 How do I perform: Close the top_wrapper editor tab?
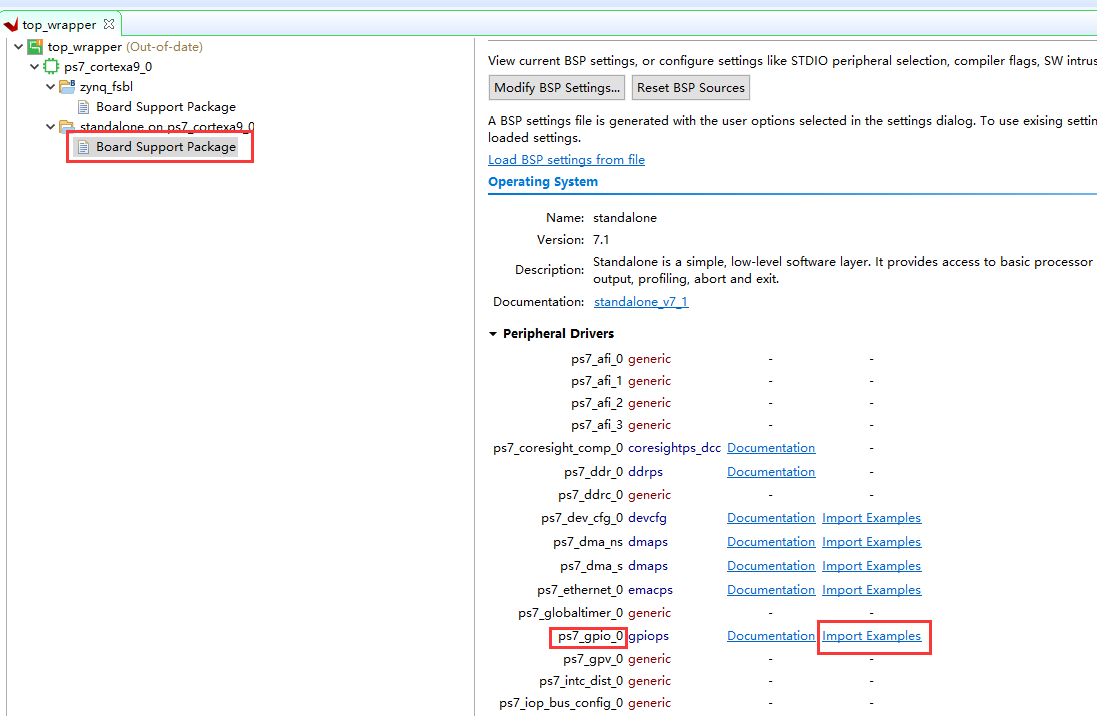point(108,24)
